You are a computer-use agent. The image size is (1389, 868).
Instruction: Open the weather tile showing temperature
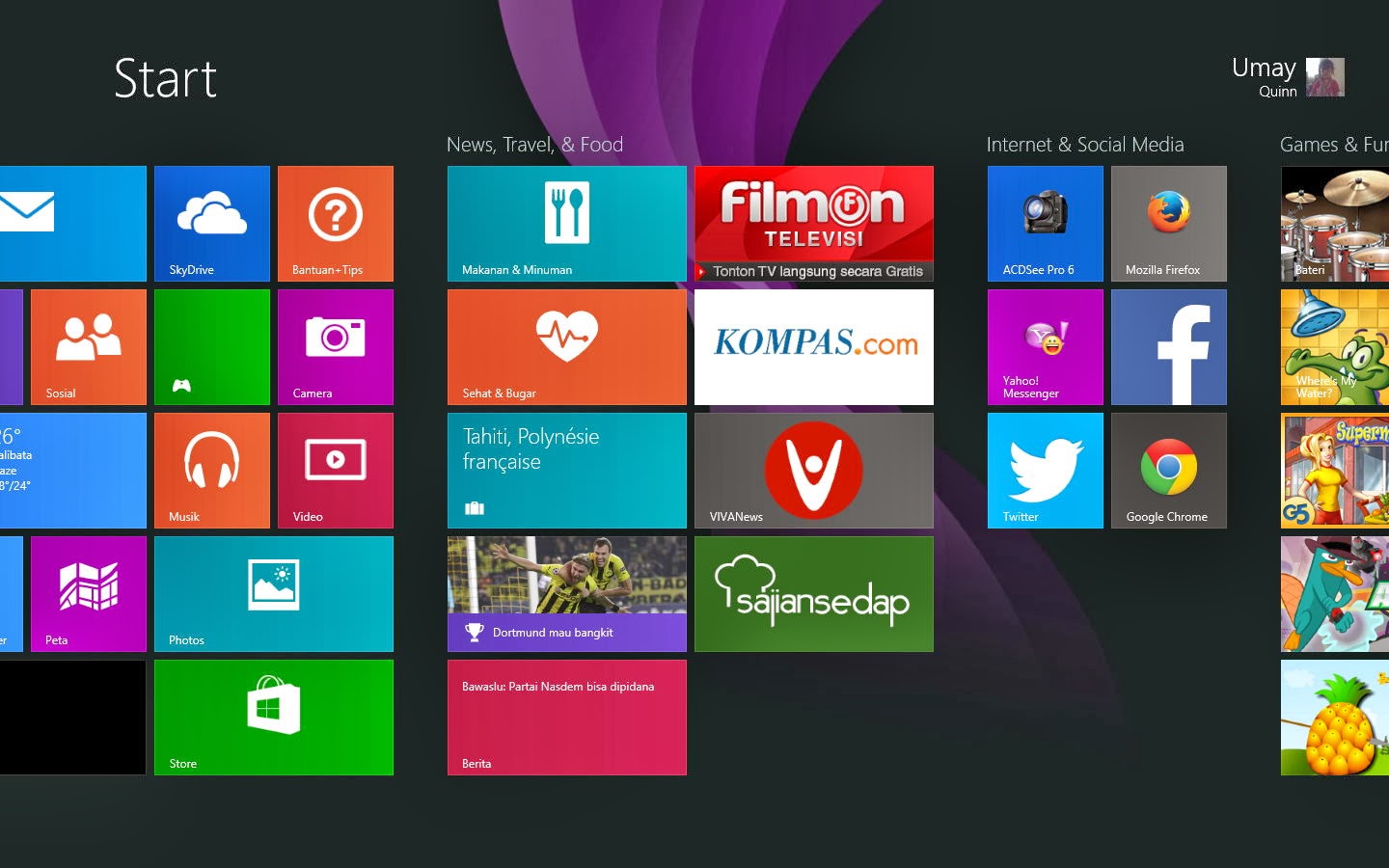(72, 471)
